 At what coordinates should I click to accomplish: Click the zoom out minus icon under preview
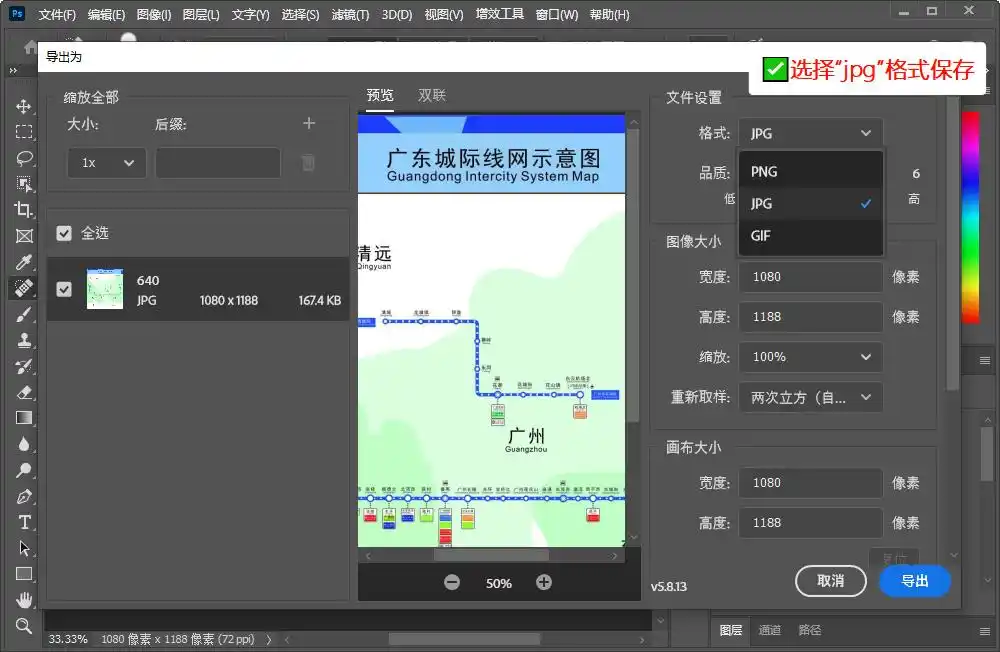click(452, 582)
